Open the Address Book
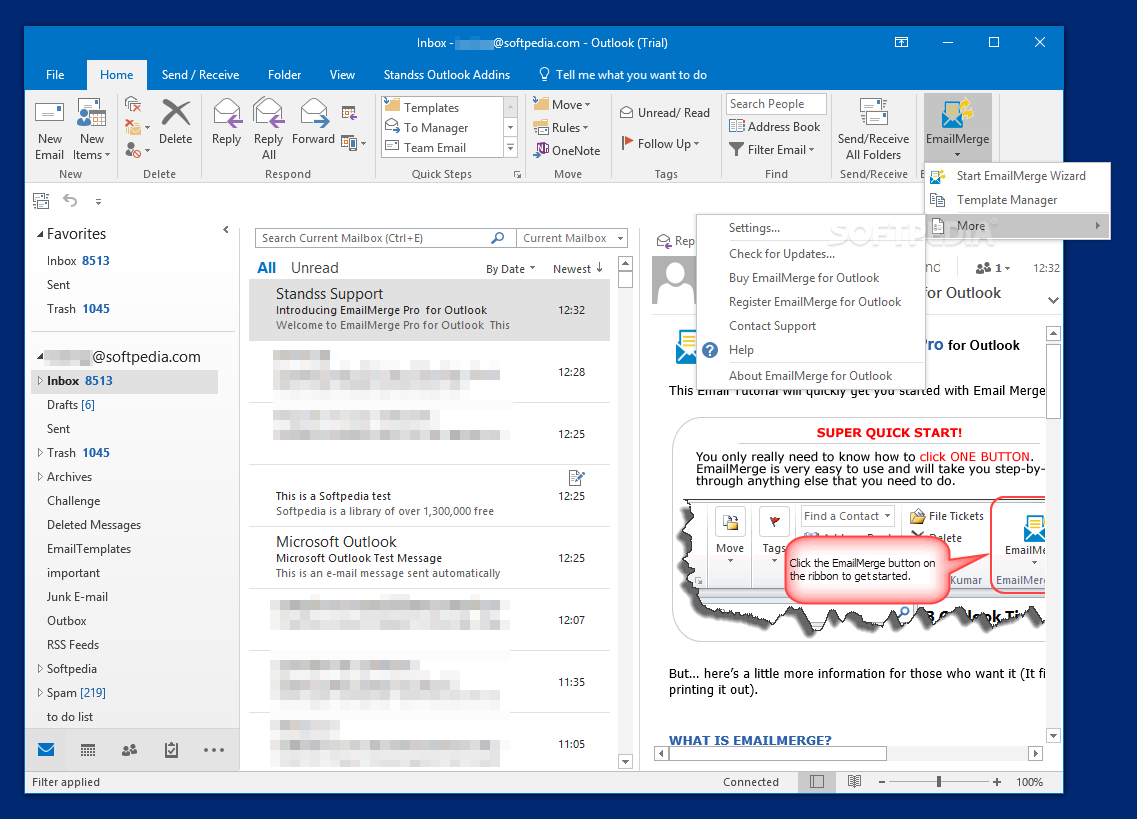The image size is (1137, 819). click(775, 127)
